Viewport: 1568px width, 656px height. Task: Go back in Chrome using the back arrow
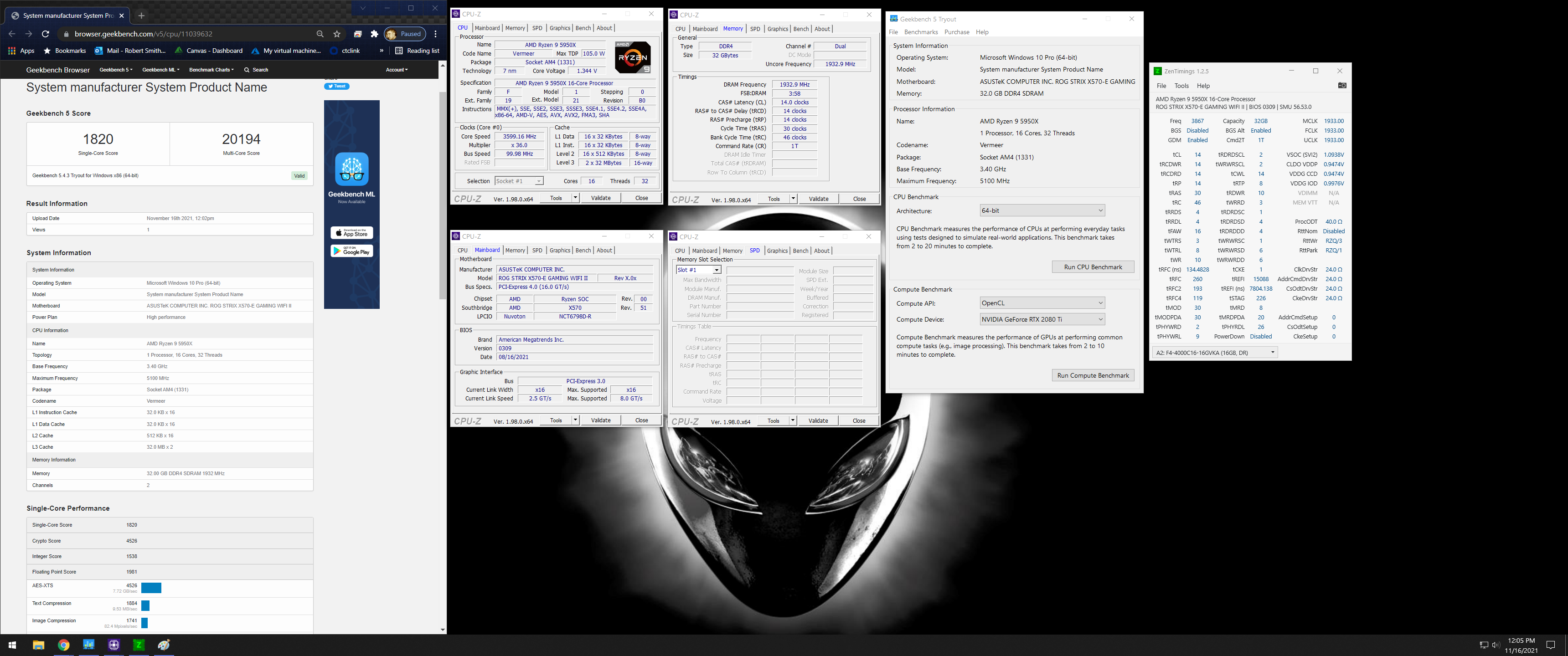coord(11,34)
